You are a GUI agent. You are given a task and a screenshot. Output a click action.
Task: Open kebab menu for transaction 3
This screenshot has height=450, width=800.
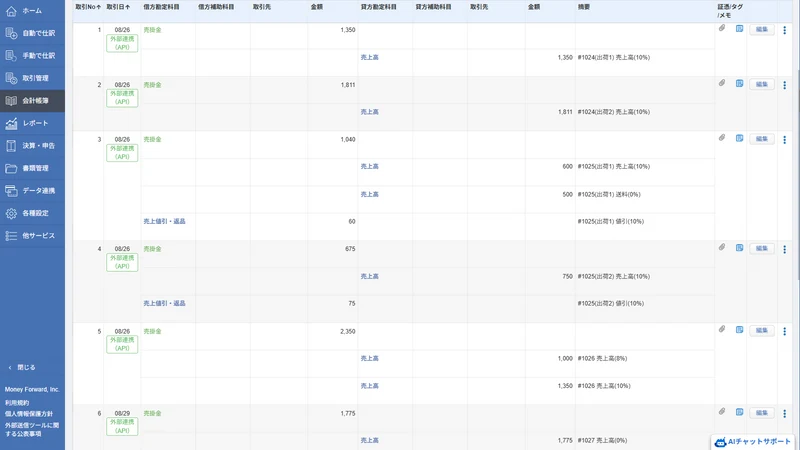coord(785,139)
